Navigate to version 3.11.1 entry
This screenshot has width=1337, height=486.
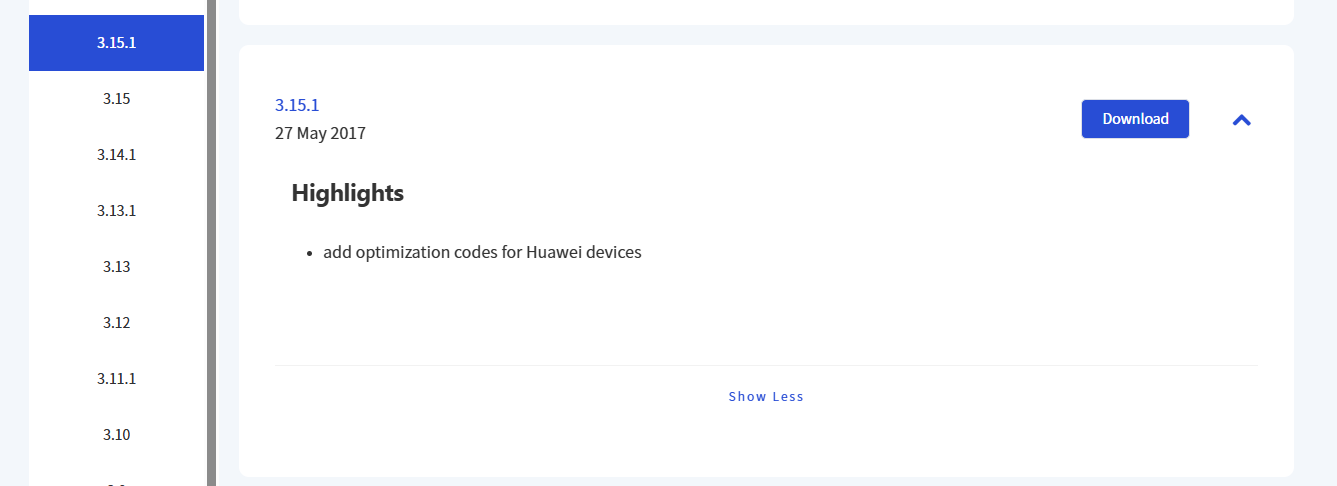116,379
